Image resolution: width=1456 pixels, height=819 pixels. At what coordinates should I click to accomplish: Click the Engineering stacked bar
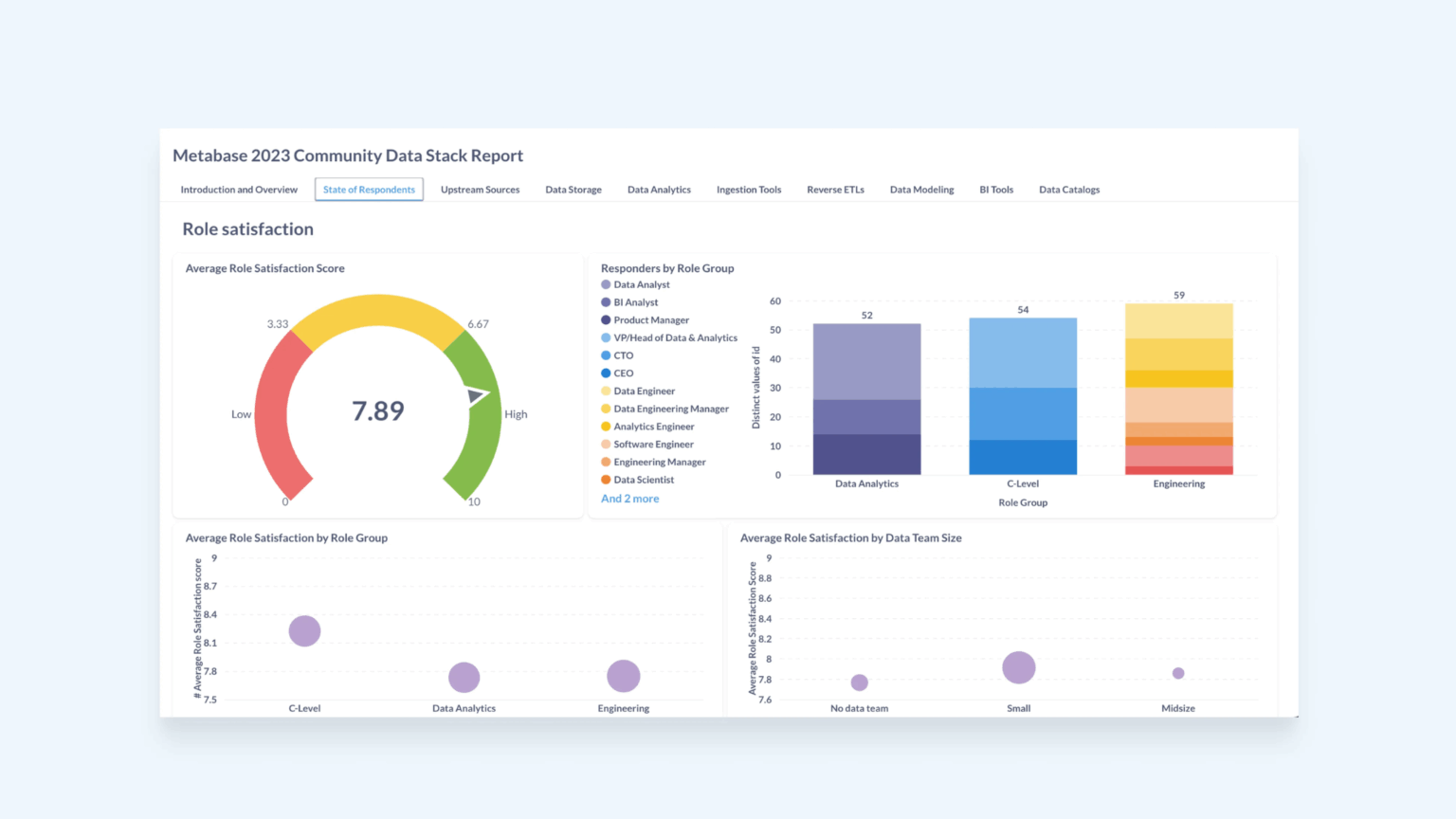point(1179,389)
